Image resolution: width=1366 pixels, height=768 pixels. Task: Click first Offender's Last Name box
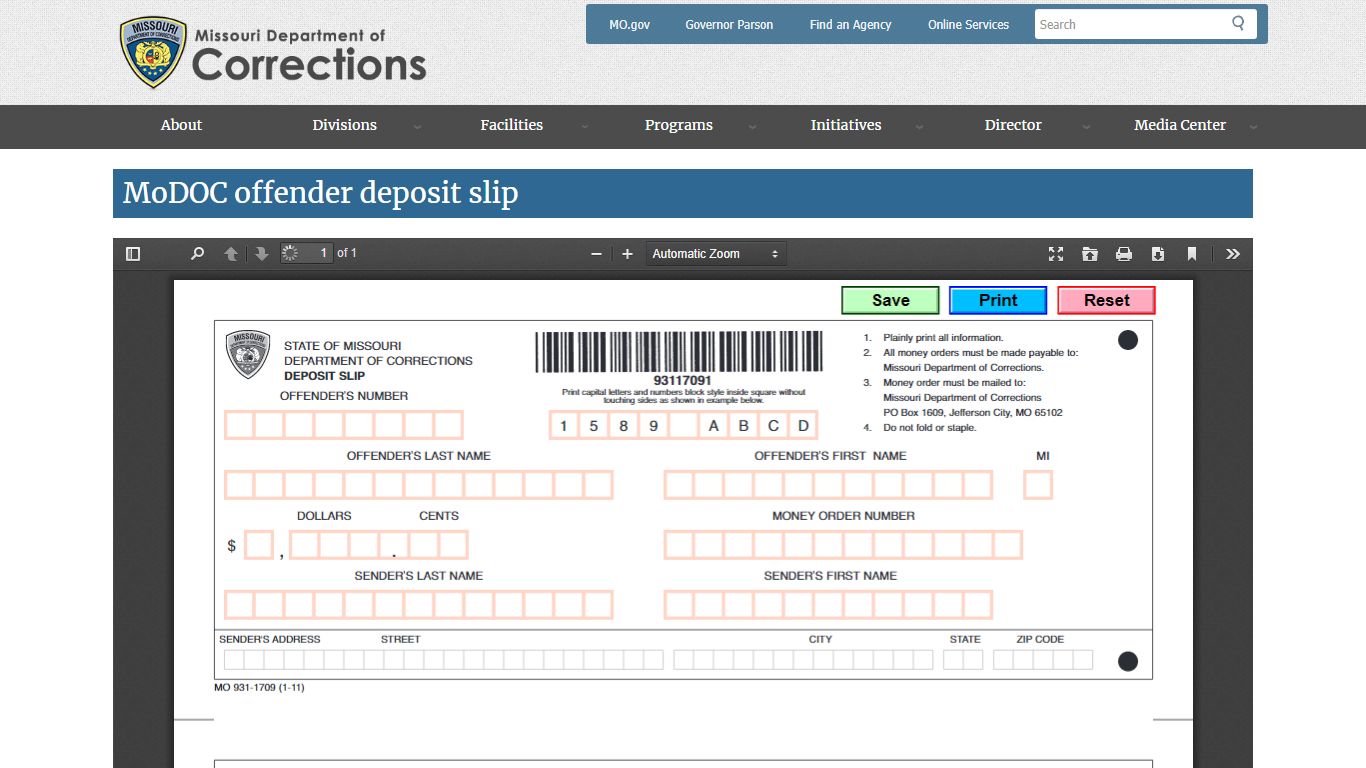[x=239, y=485]
